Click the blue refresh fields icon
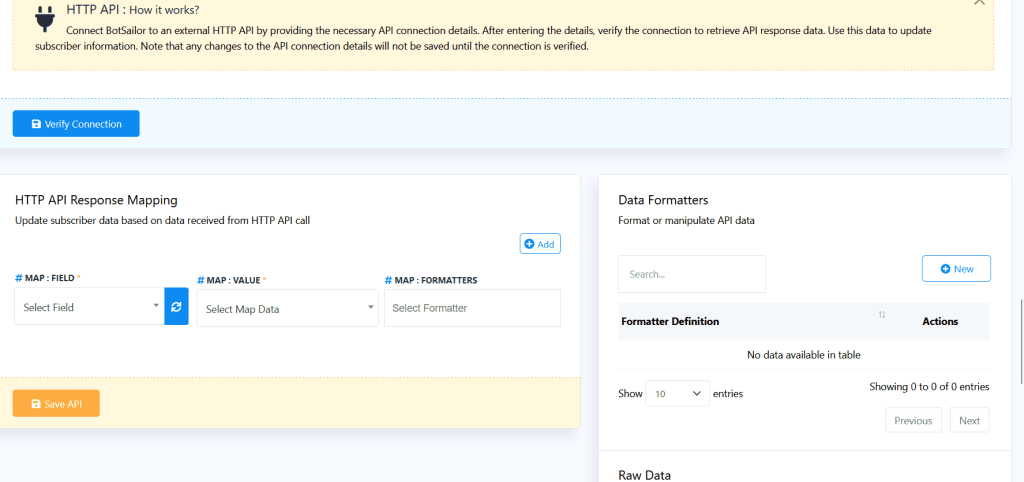This screenshot has height=482, width=1024. tap(176, 307)
